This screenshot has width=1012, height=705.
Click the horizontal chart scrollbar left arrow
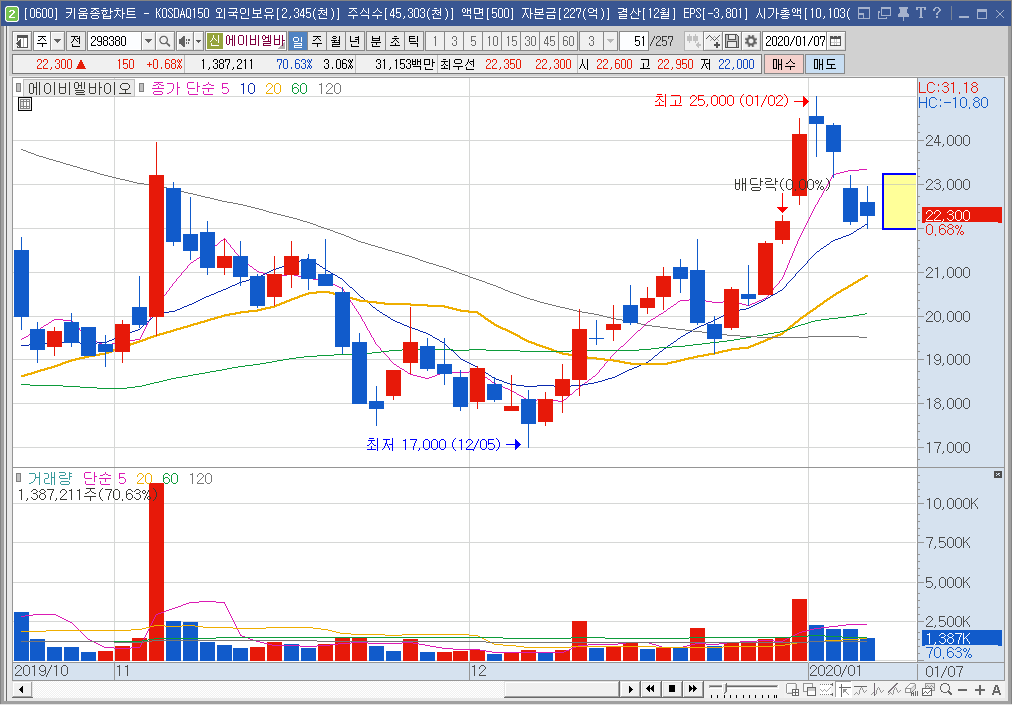click(x=21, y=689)
